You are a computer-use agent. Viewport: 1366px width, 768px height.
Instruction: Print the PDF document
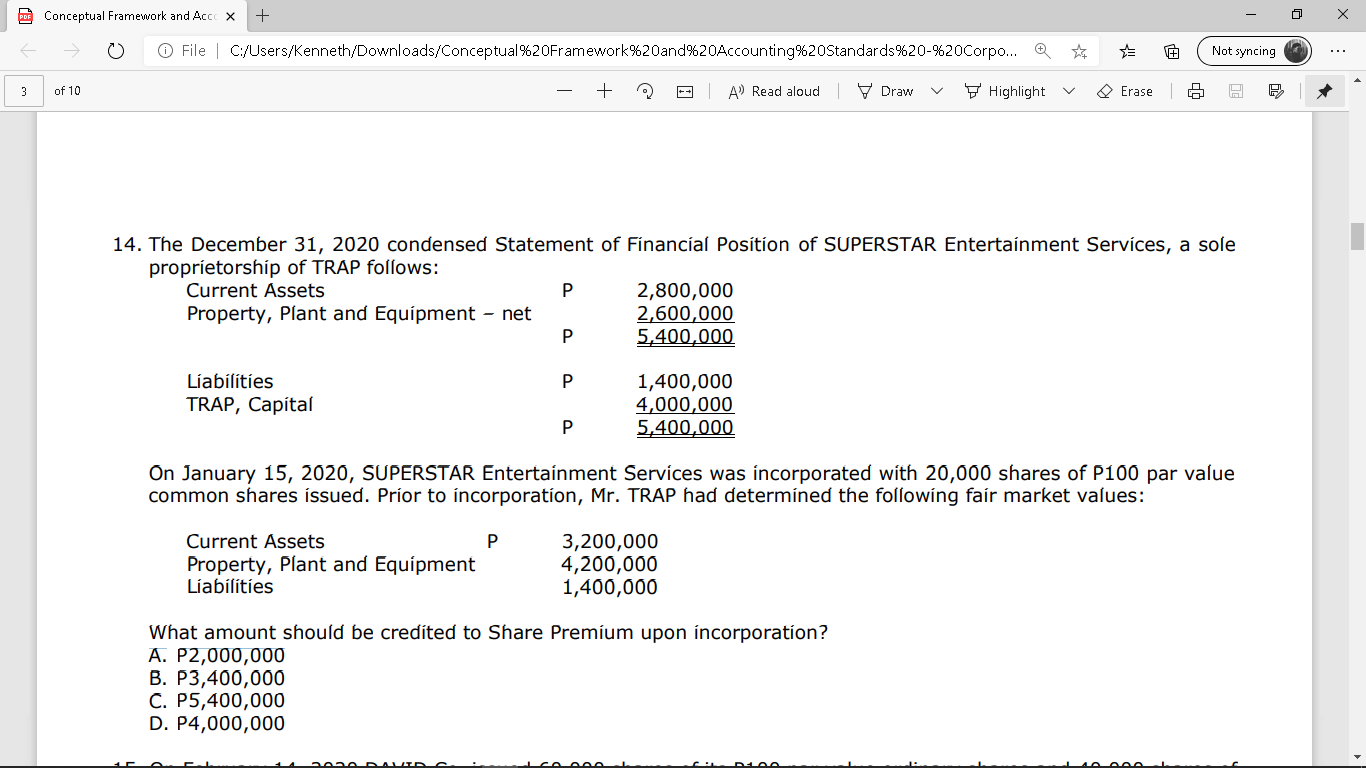(1196, 91)
